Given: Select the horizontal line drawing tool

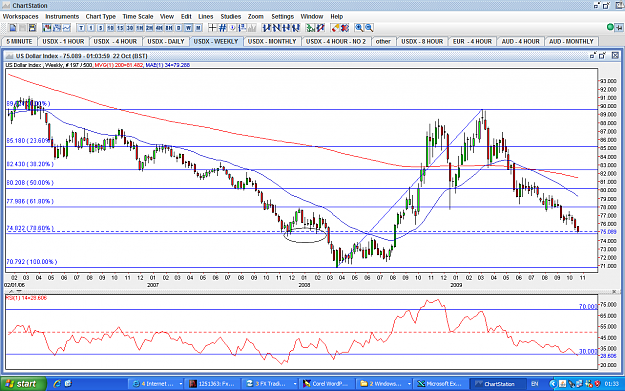Looking at the screenshot, I should tap(286, 28).
